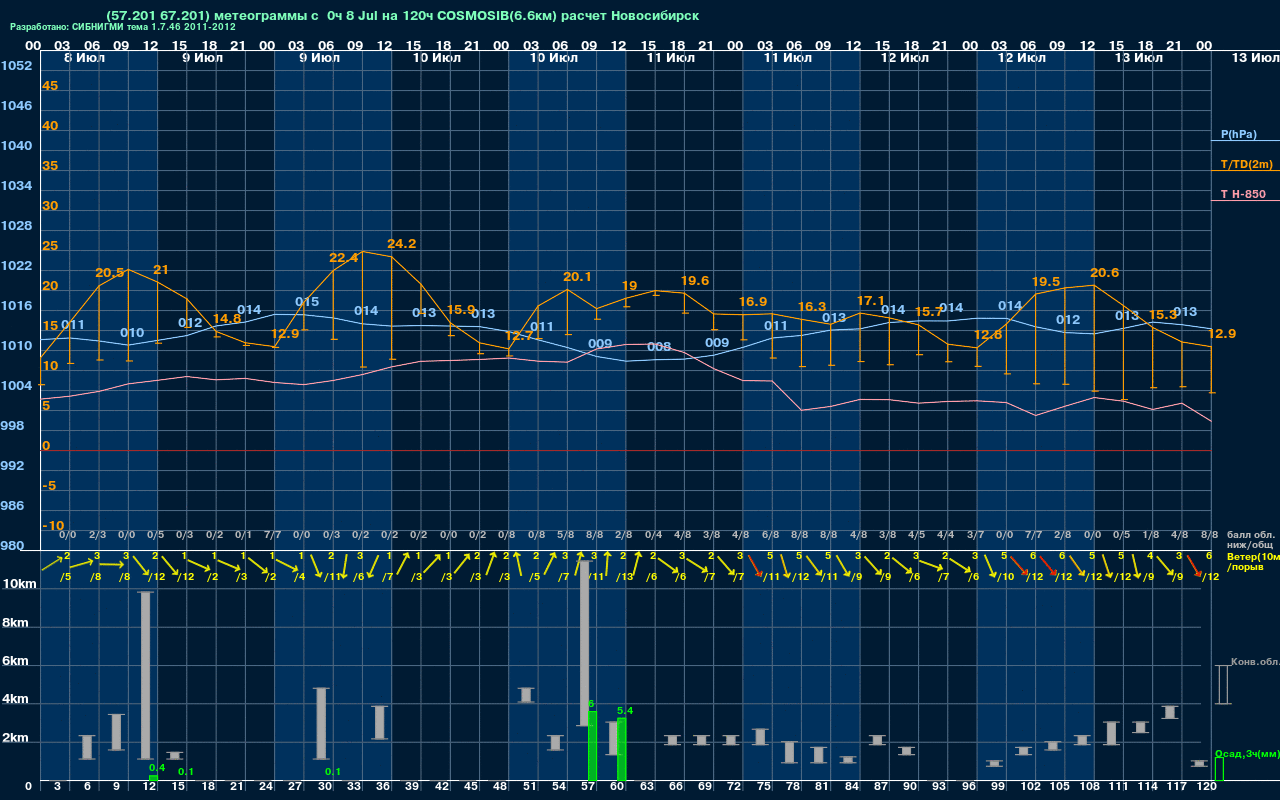
Task: Click the 0/4 cloud amount value
Action: [653, 535]
